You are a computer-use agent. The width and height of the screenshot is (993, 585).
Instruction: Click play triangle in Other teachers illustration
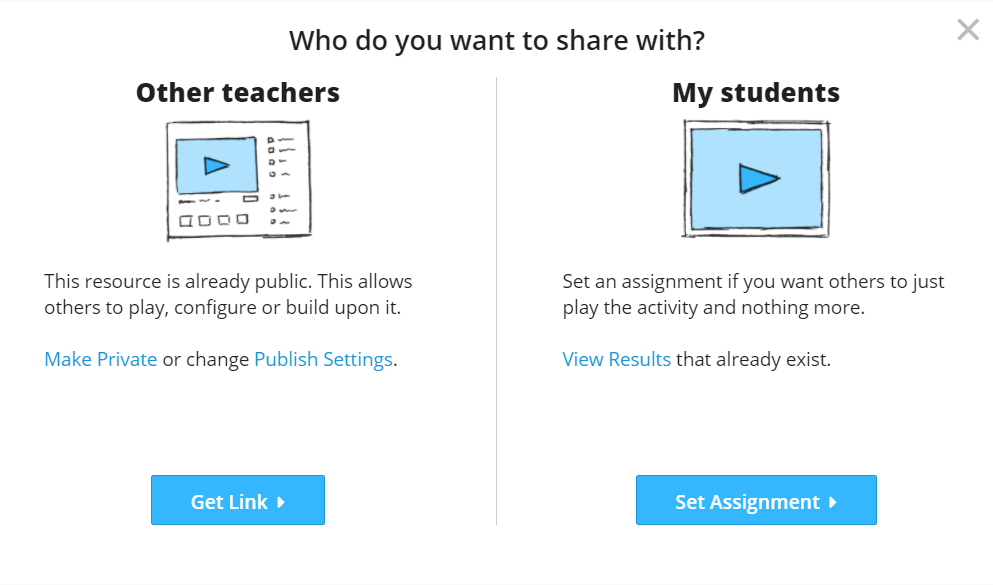click(x=216, y=166)
